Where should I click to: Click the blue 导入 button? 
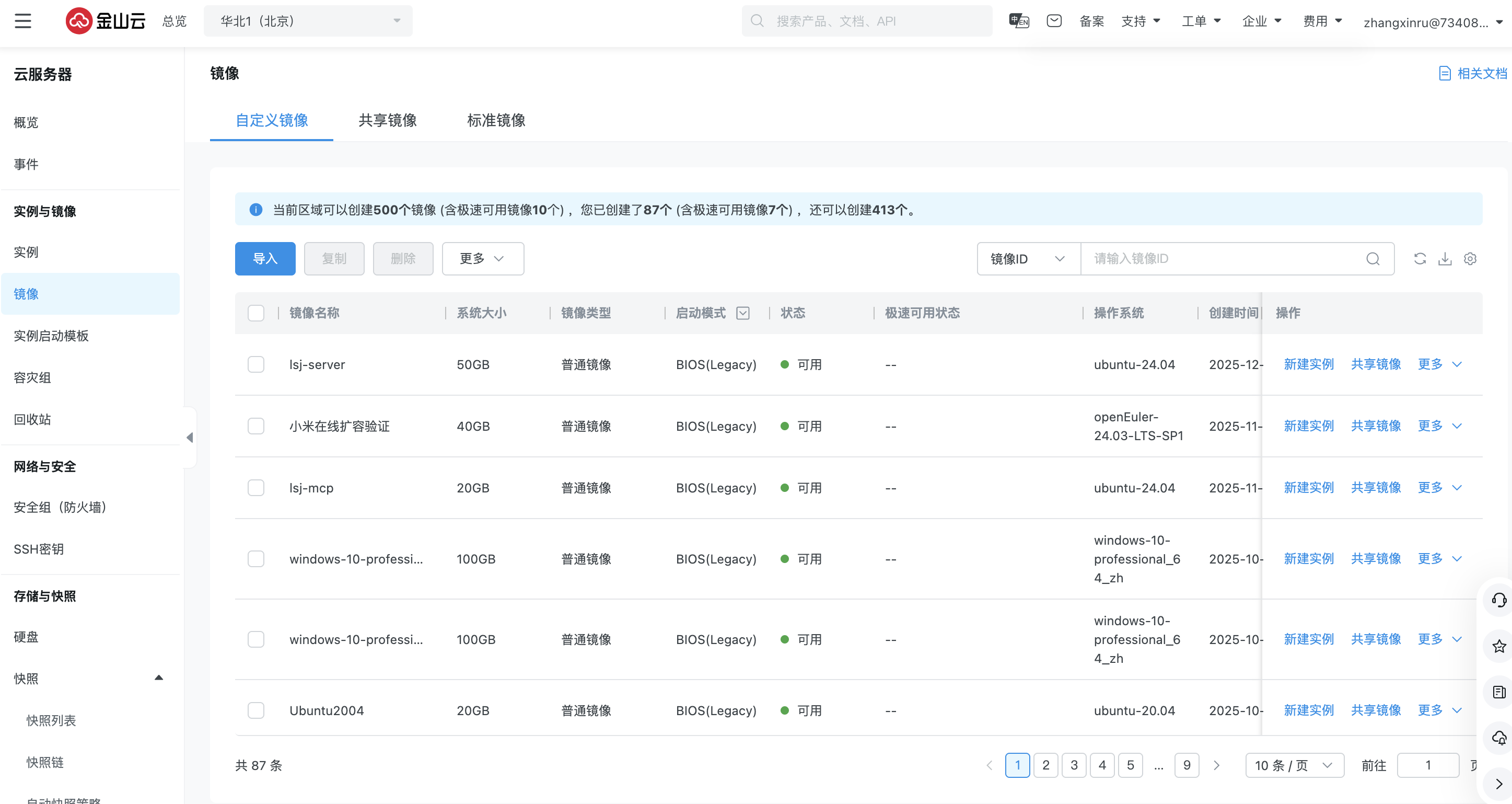coord(265,258)
